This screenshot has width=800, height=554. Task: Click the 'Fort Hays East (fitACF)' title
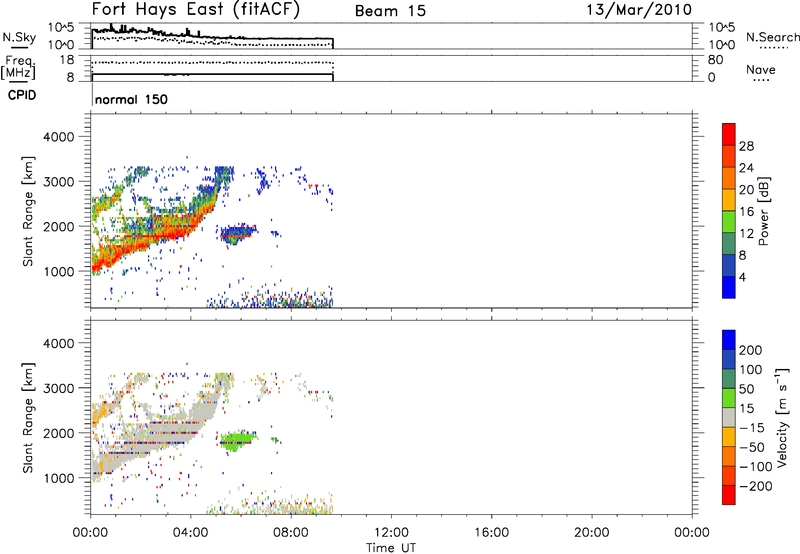[x=195, y=10]
